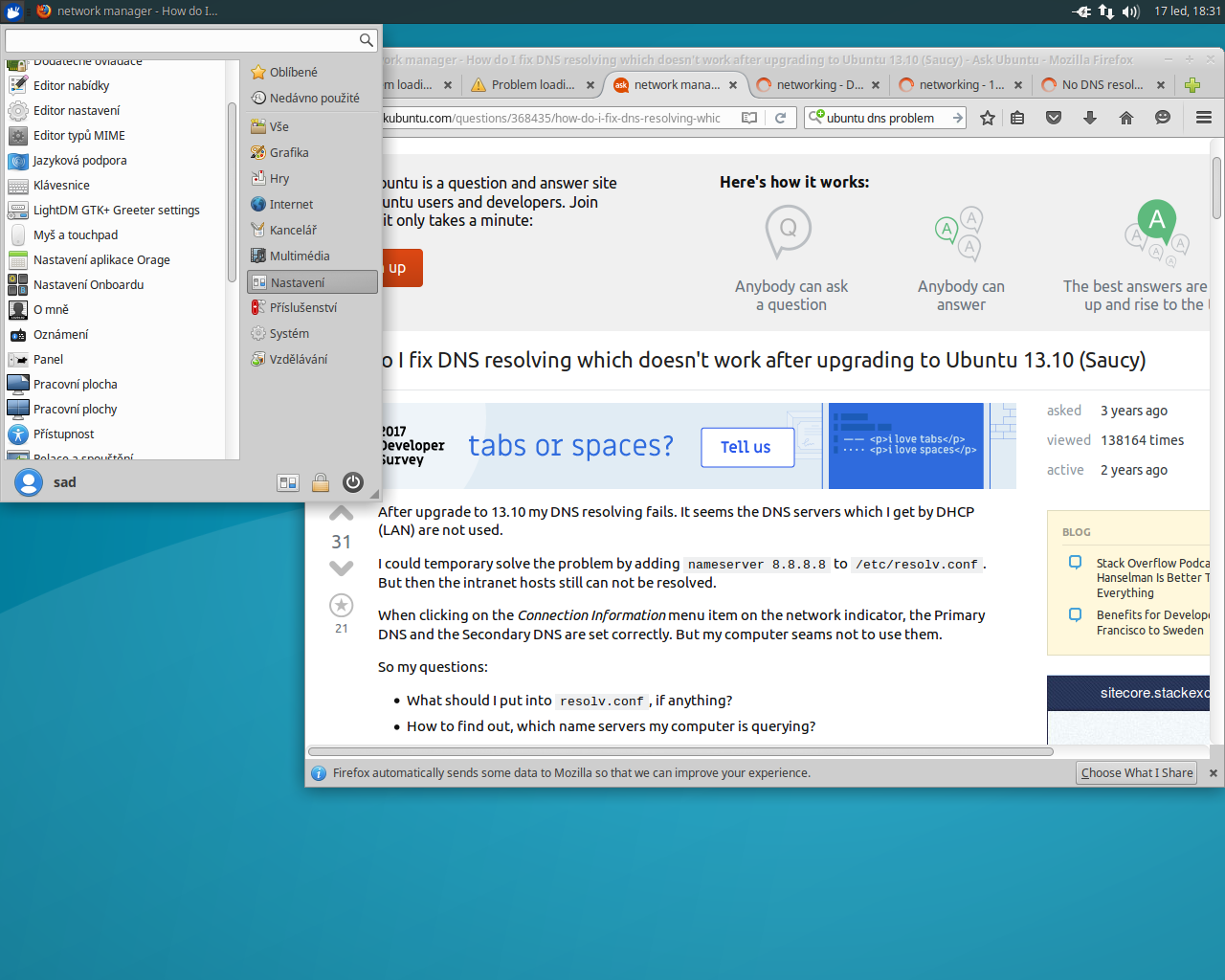Click the Firefox home button

pos(1125,118)
